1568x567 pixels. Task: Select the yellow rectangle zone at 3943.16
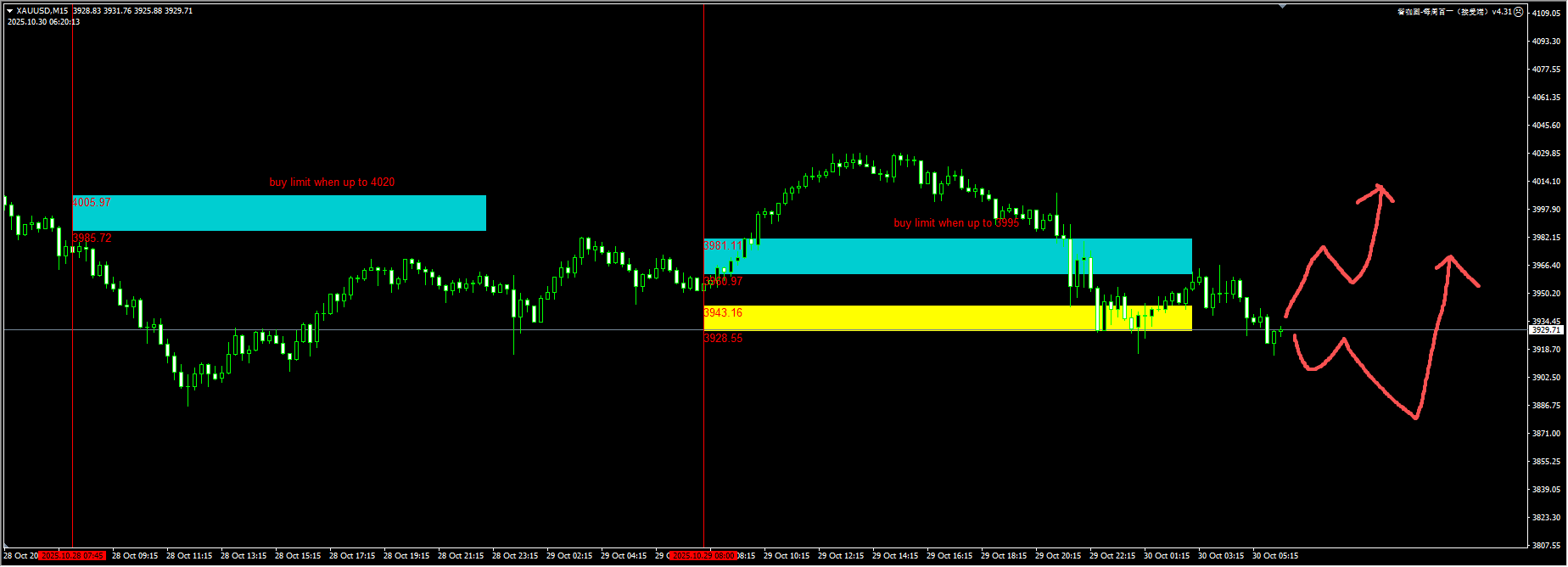tap(899, 317)
